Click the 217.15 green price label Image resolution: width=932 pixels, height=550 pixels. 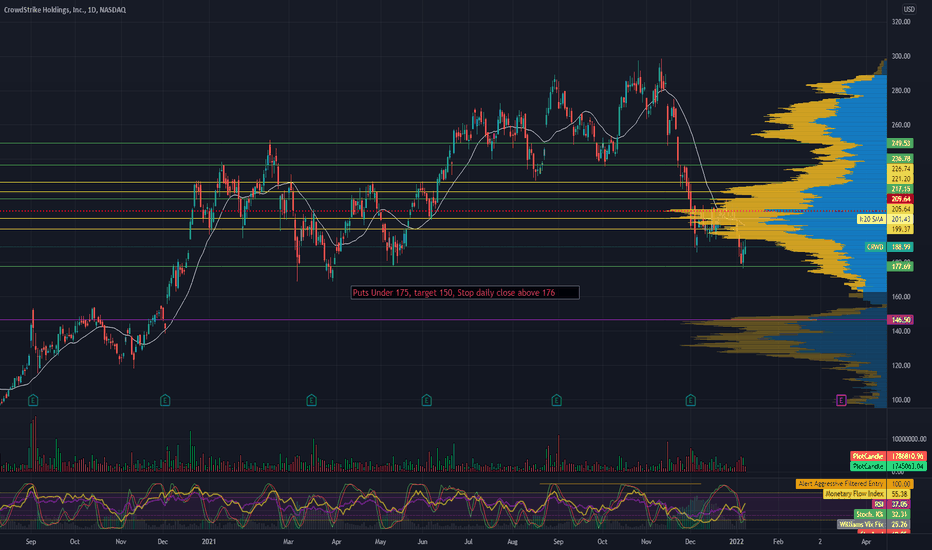click(901, 189)
